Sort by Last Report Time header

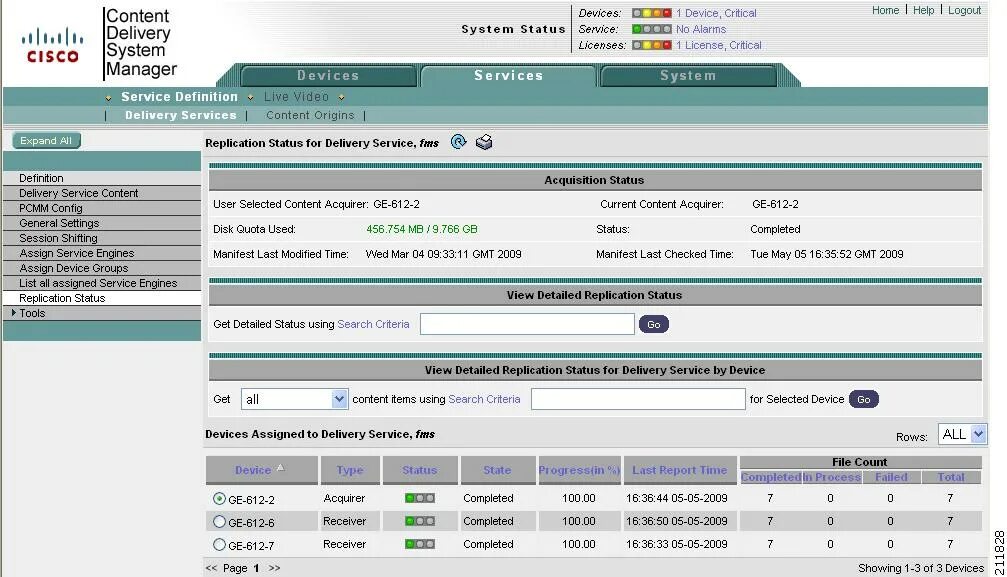click(679, 470)
